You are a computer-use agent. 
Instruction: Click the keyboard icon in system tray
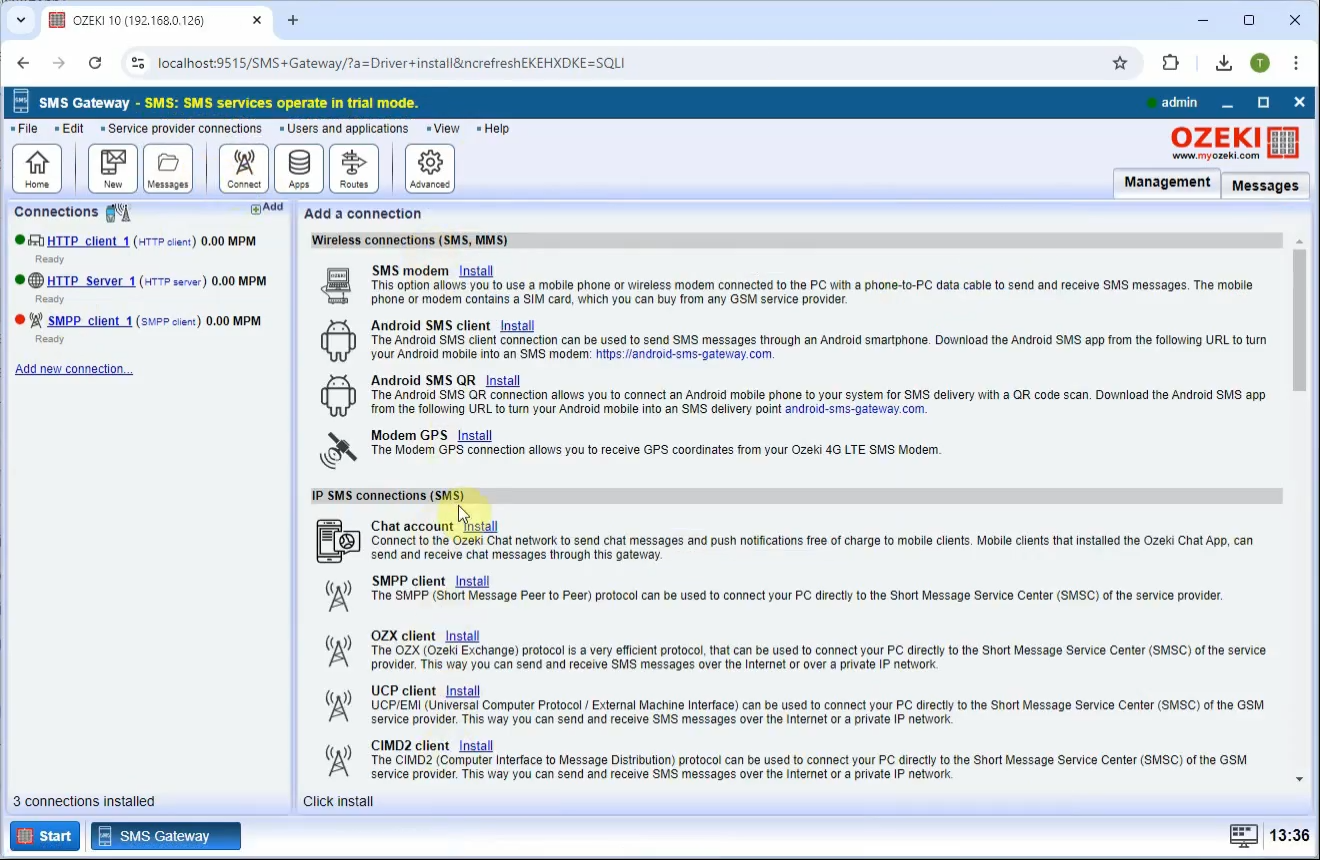1243,836
